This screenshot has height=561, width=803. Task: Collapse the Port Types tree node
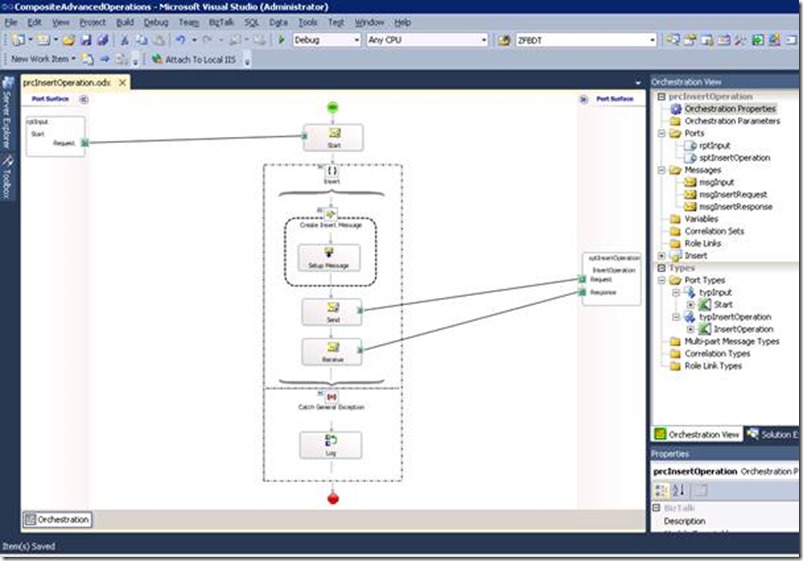tap(662, 280)
